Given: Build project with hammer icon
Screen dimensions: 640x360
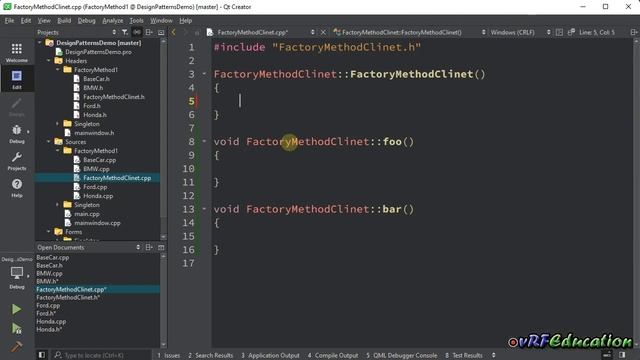Looking at the screenshot, I should coord(16,347).
